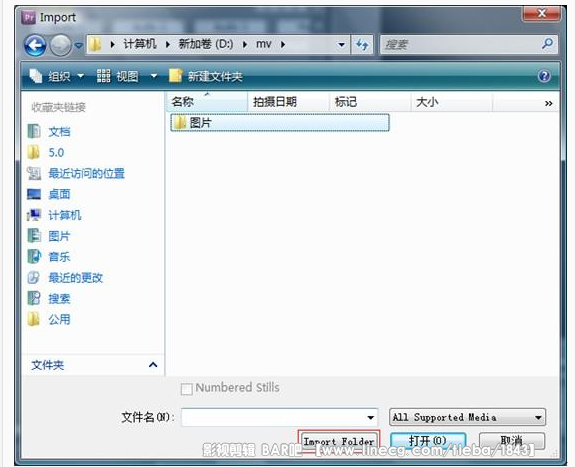
Task: Select mv in the address breadcrumb
Action: point(264,44)
